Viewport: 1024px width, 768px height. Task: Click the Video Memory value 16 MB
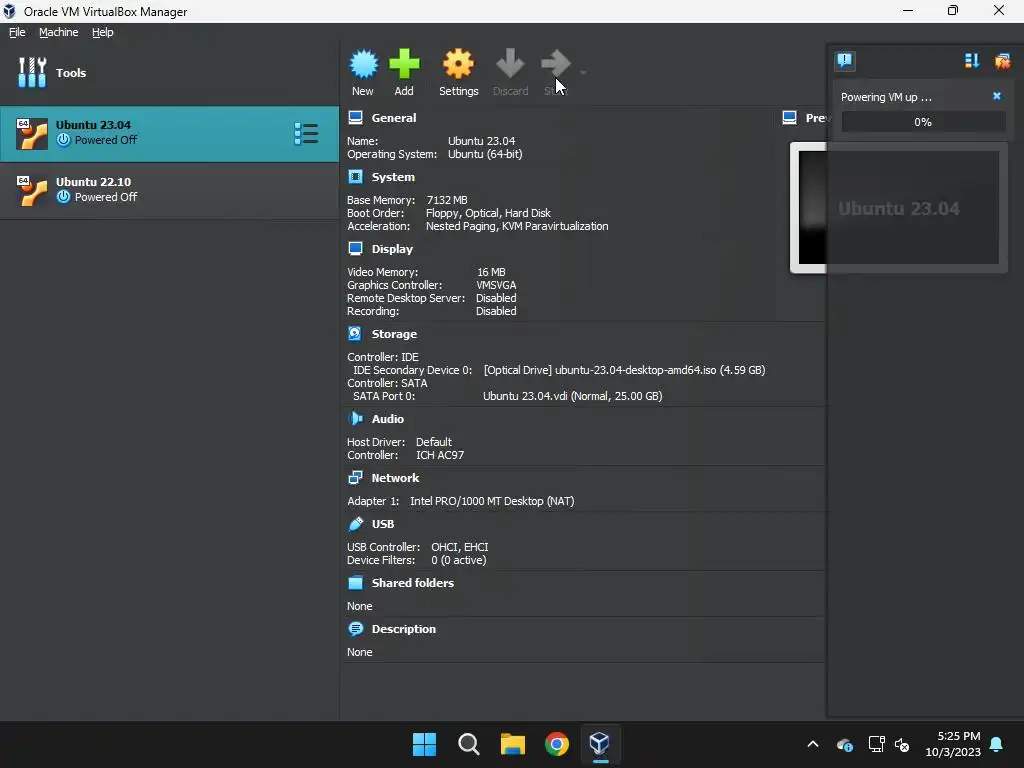pyautogui.click(x=491, y=272)
